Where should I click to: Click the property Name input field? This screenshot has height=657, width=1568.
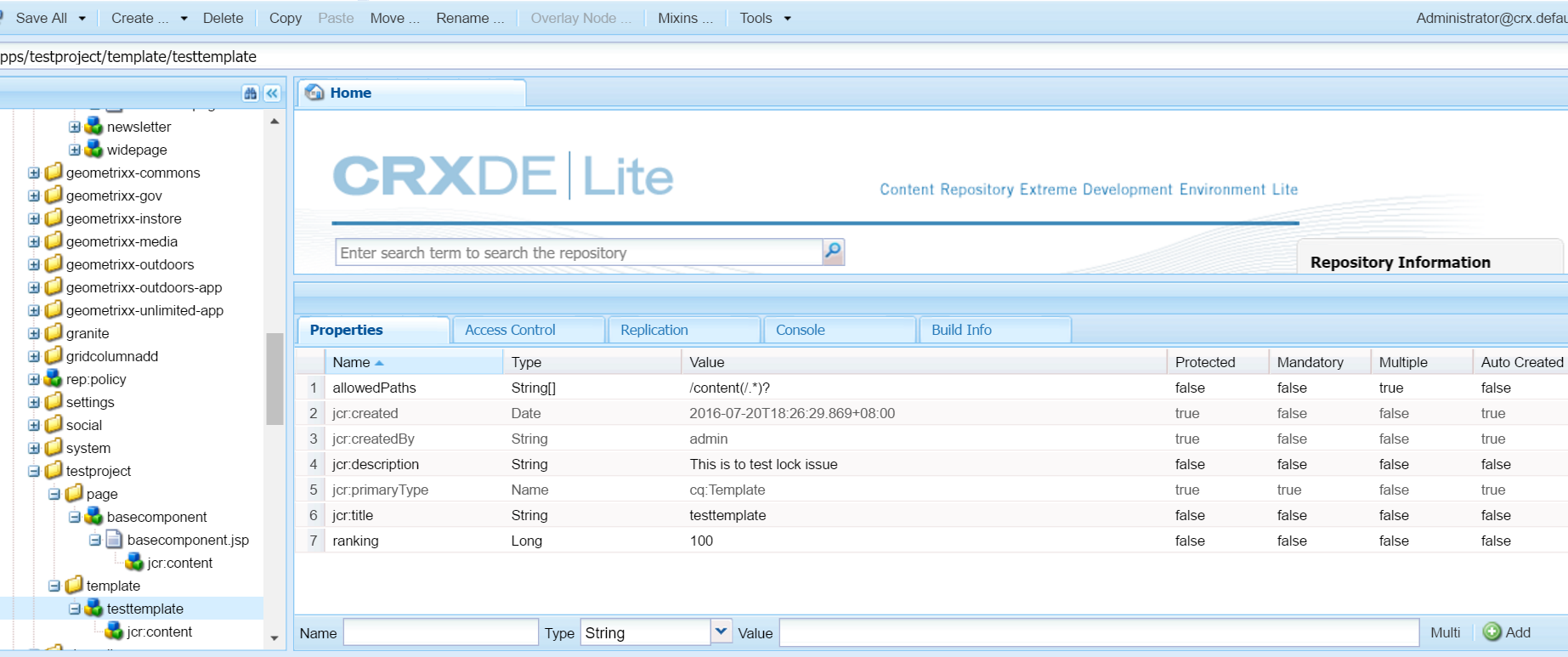440,632
